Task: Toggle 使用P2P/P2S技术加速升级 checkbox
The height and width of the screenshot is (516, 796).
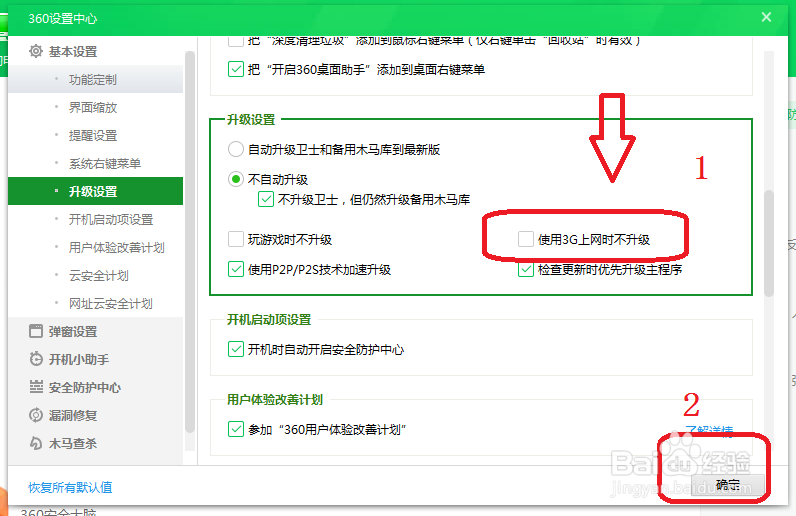Action: 236,269
